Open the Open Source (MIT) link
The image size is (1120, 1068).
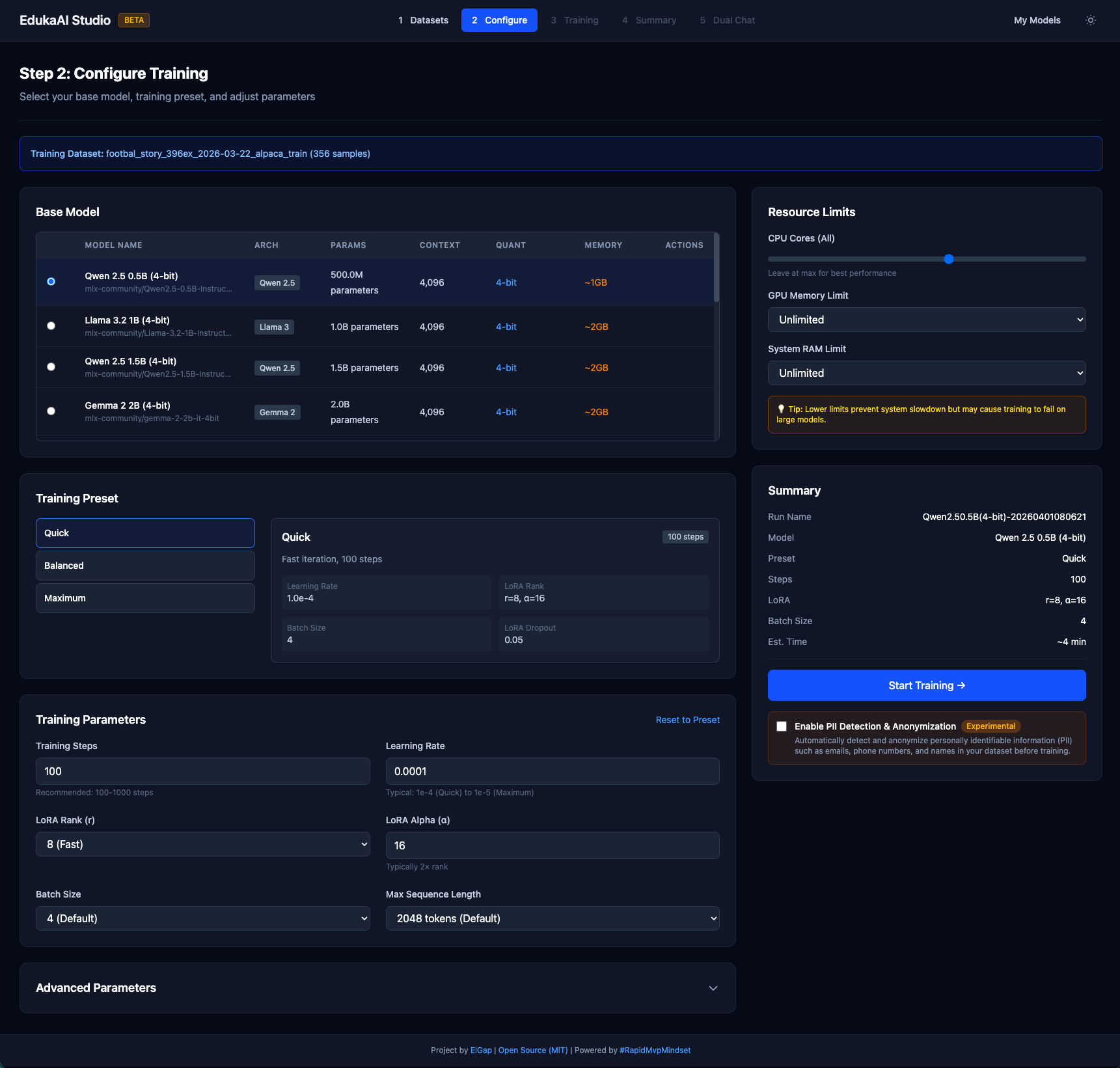[x=532, y=1050]
